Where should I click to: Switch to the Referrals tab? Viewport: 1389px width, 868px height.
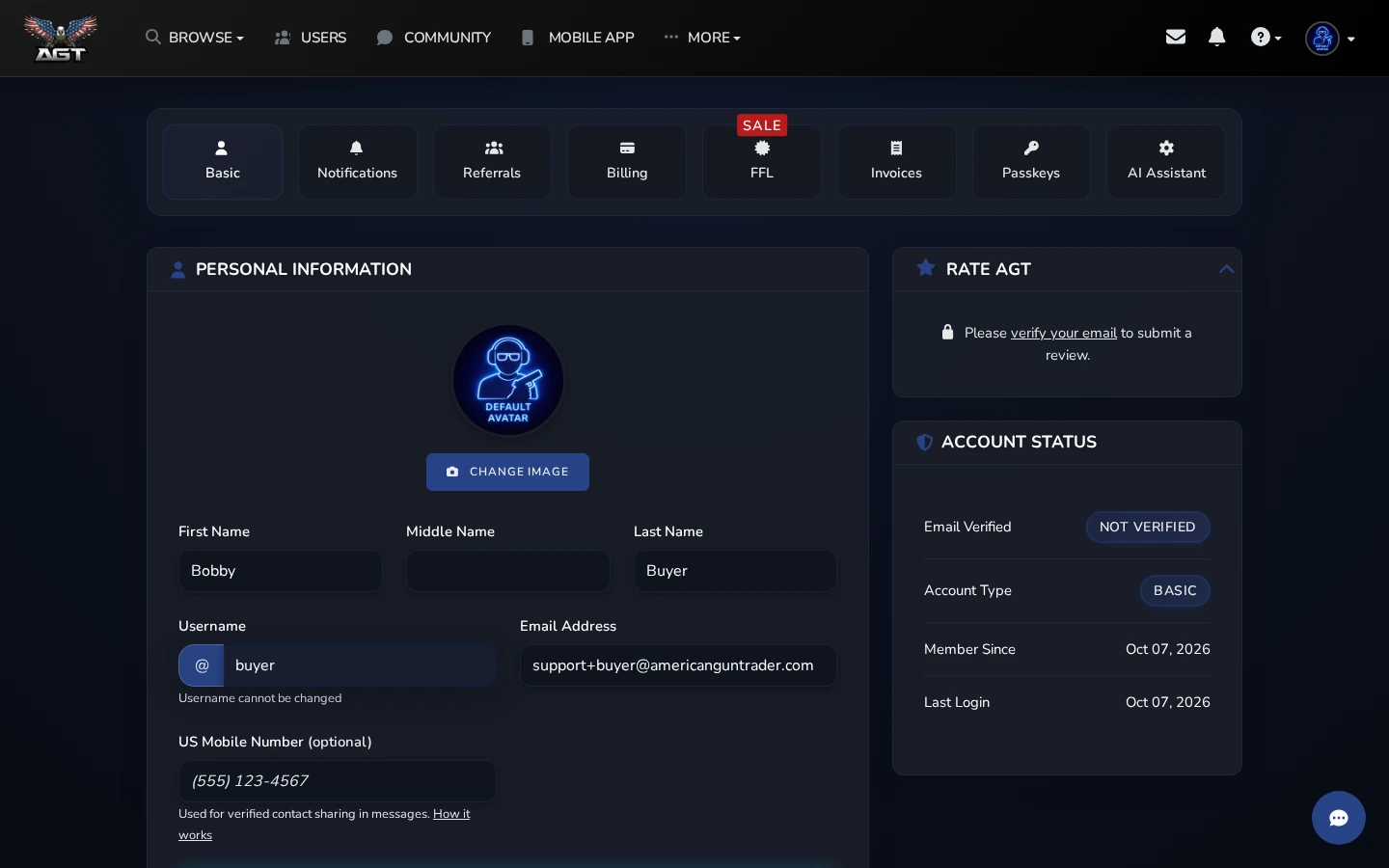pyautogui.click(x=492, y=162)
